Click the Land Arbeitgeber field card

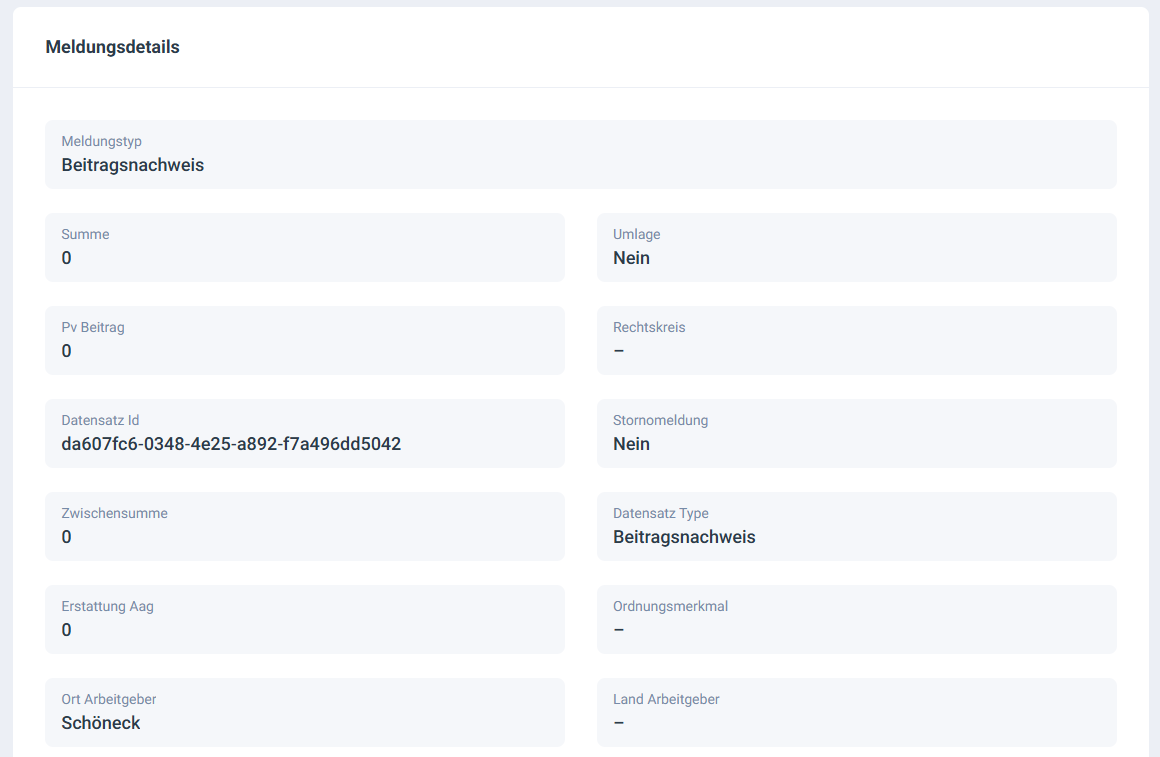(856, 712)
